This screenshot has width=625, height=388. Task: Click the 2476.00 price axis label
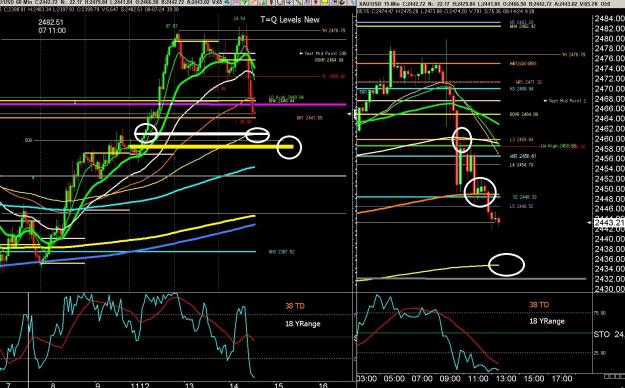click(609, 59)
